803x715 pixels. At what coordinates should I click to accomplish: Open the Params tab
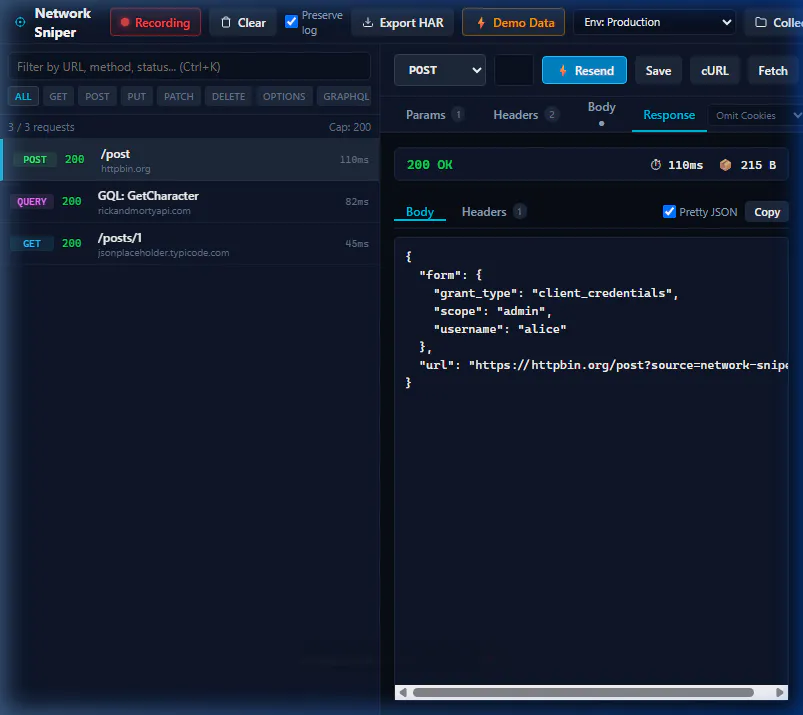434,115
